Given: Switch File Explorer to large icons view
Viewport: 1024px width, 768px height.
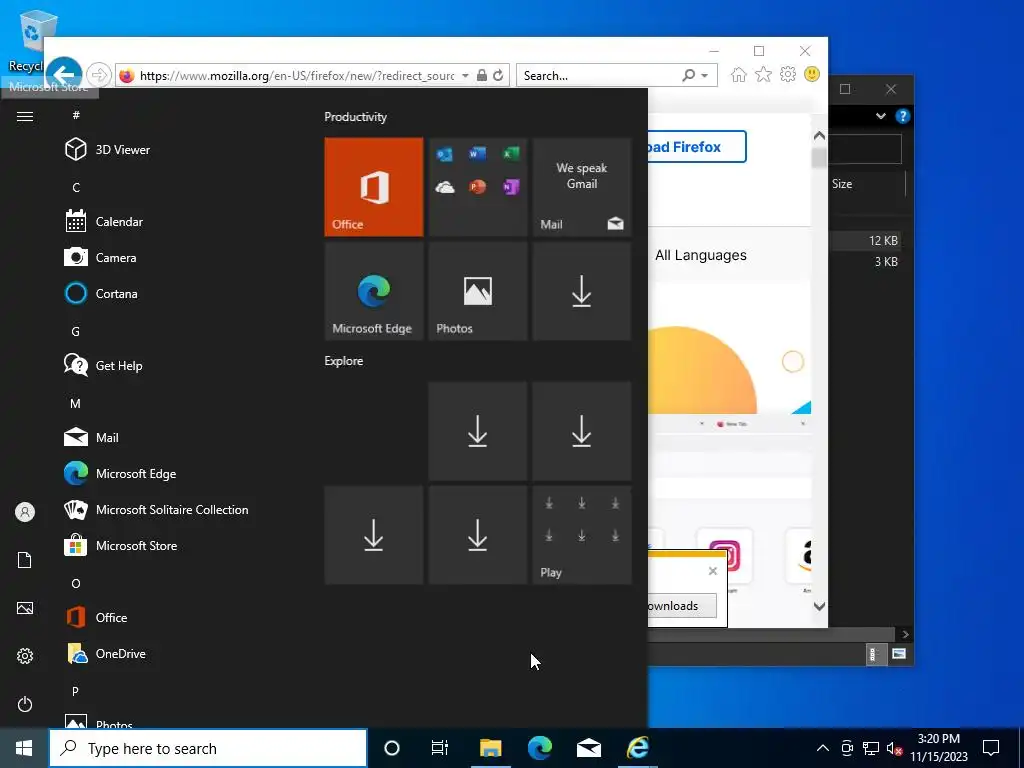Looking at the screenshot, I should 899,654.
